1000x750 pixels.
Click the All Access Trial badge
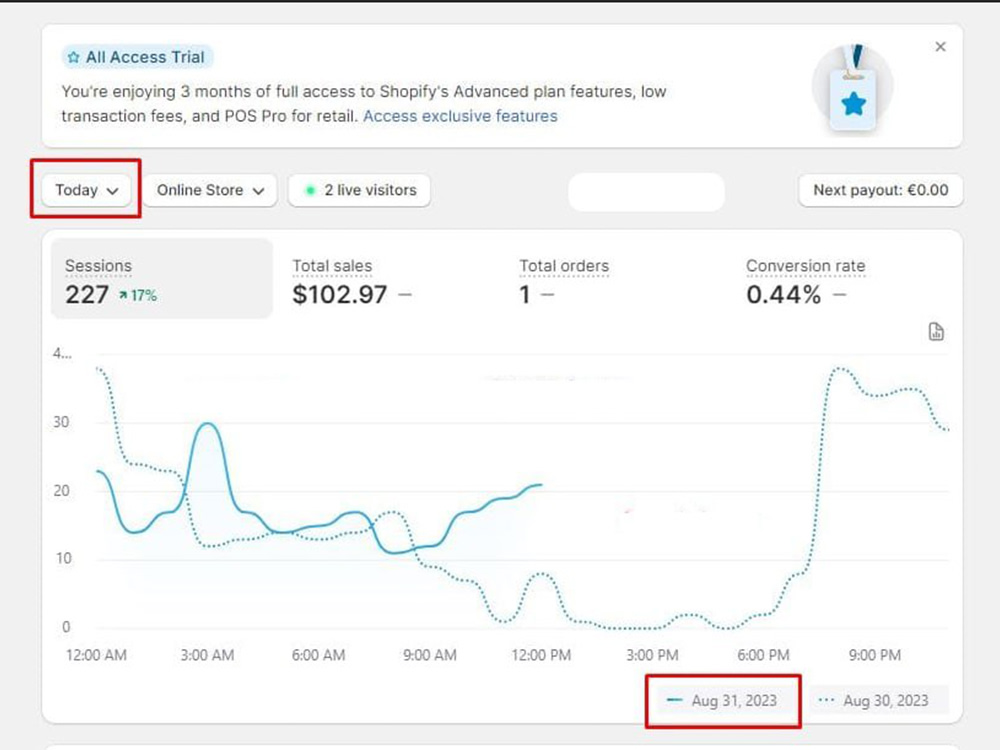point(137,57)
